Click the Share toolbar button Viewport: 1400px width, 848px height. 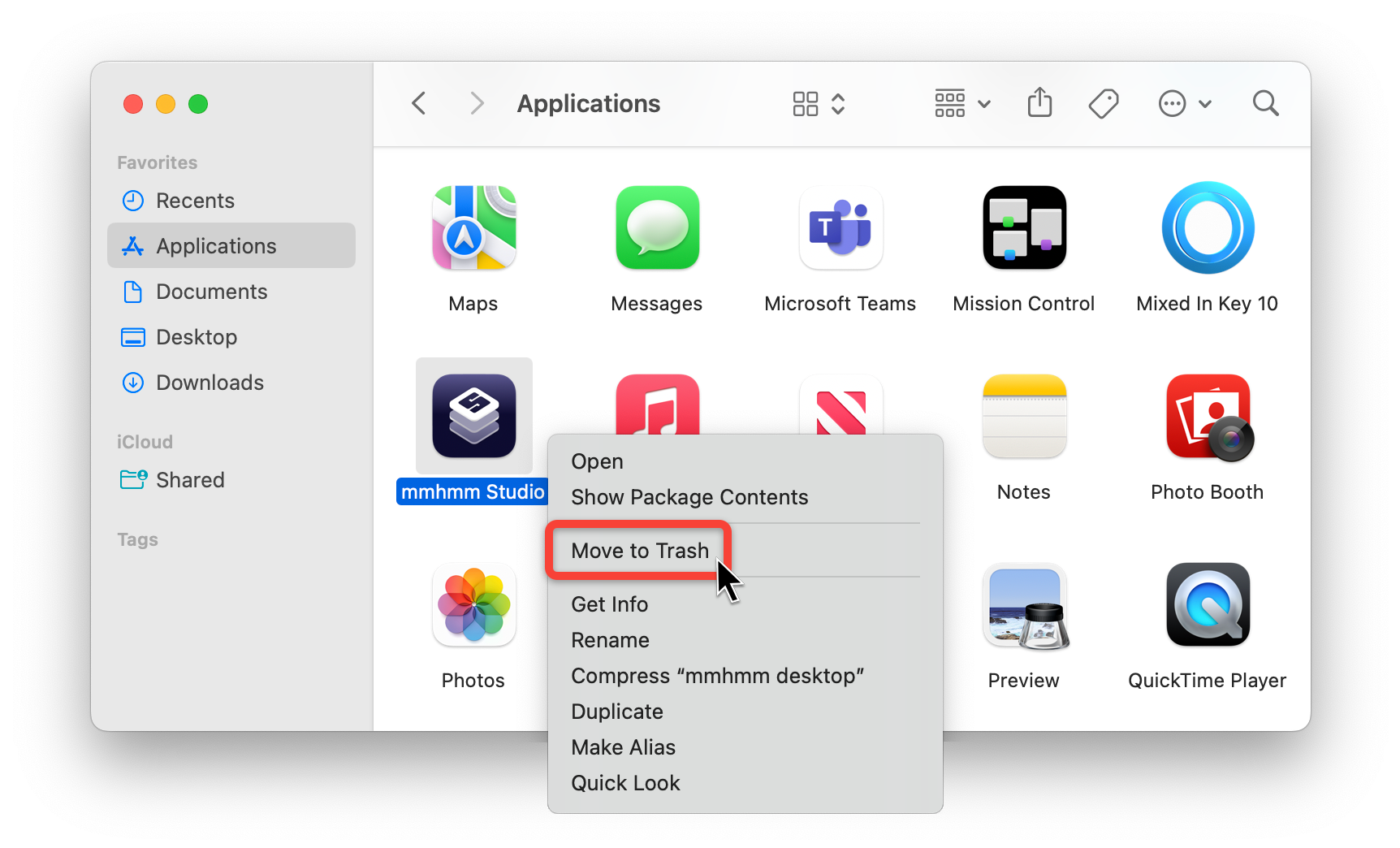pos(1039,103)
